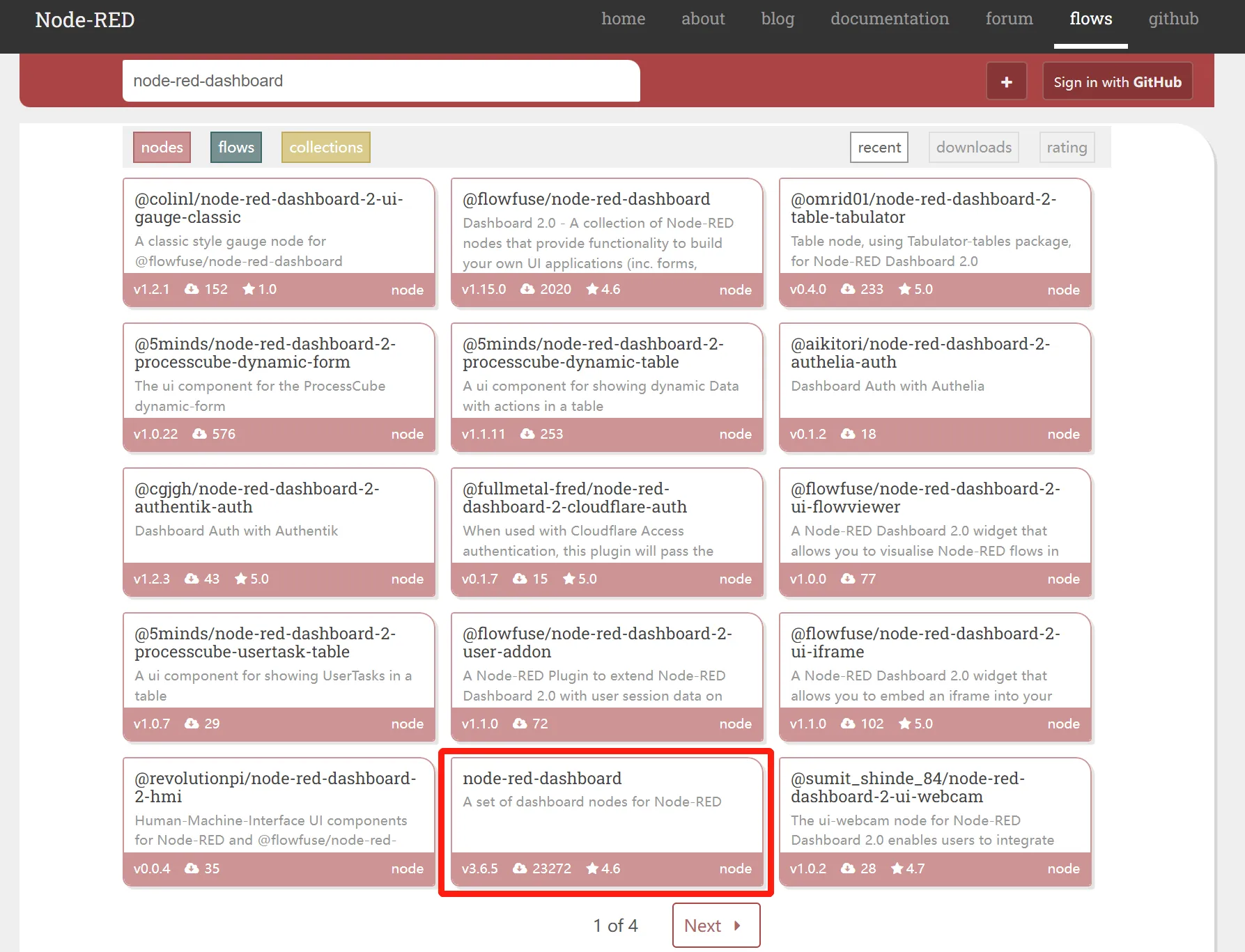1245x952 pixels.
Task: Toggle the collections filter
Action: point(326,147)
